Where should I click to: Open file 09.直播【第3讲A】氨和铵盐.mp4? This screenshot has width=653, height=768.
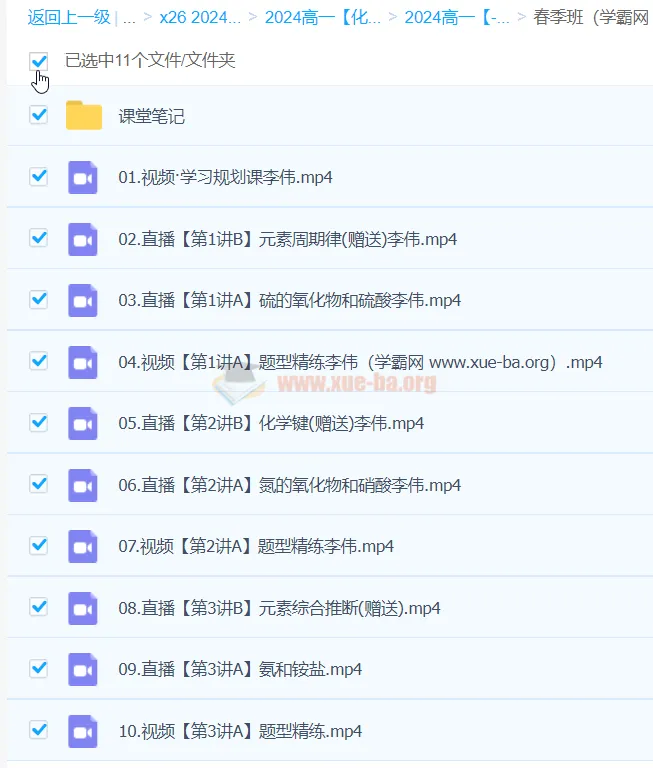pos(240,669)
